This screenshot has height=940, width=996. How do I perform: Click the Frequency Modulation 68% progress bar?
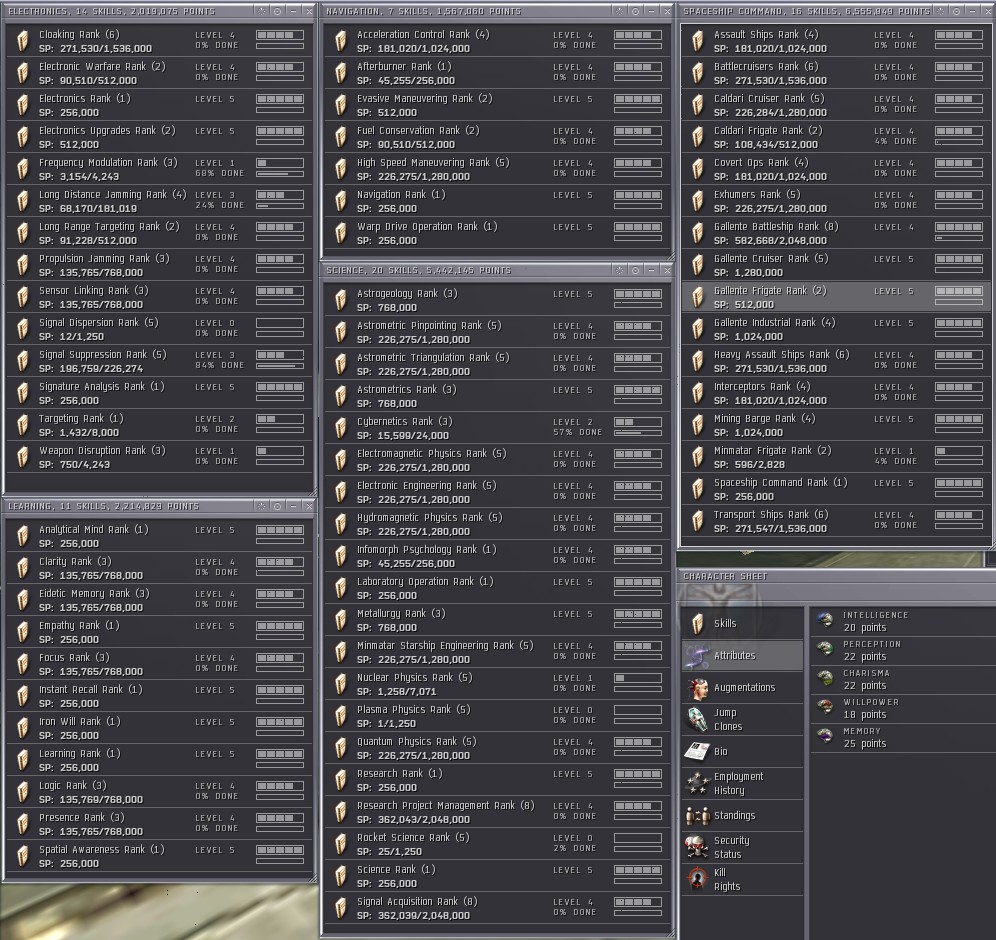point(280,174)
